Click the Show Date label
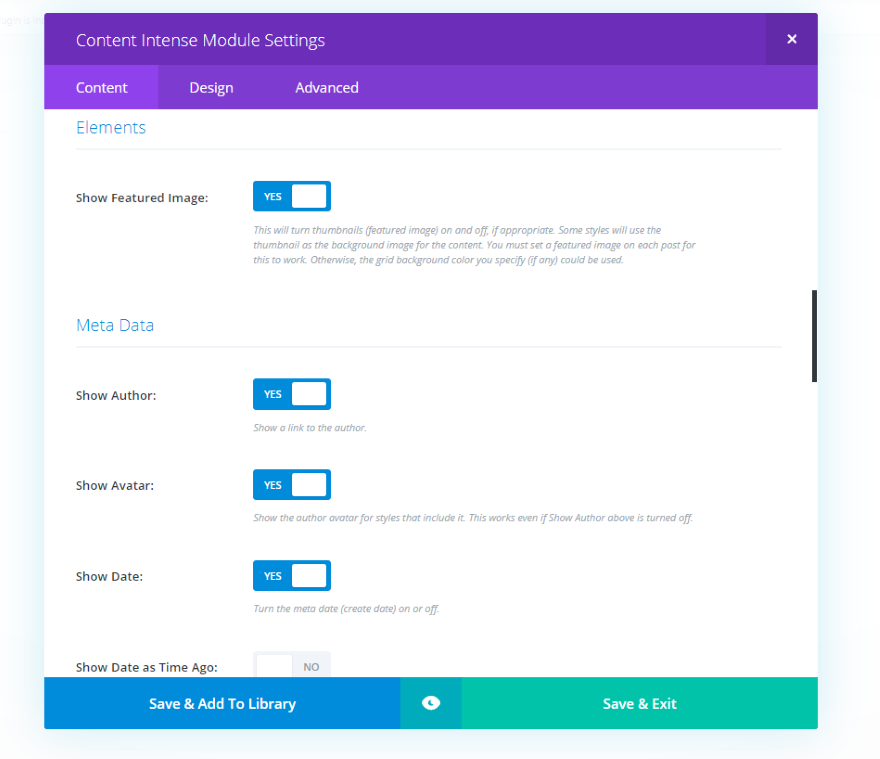Image resolution: width=880 pixels, height=759 pixels. click(x=111, y=577)
